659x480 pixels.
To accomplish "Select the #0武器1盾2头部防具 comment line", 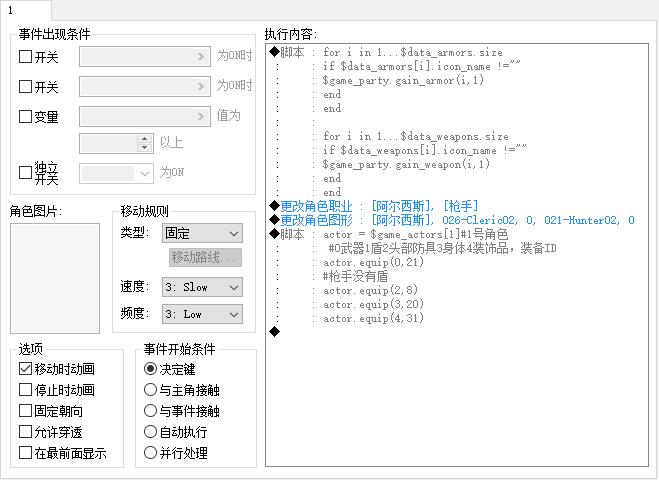I will (442, 248).
